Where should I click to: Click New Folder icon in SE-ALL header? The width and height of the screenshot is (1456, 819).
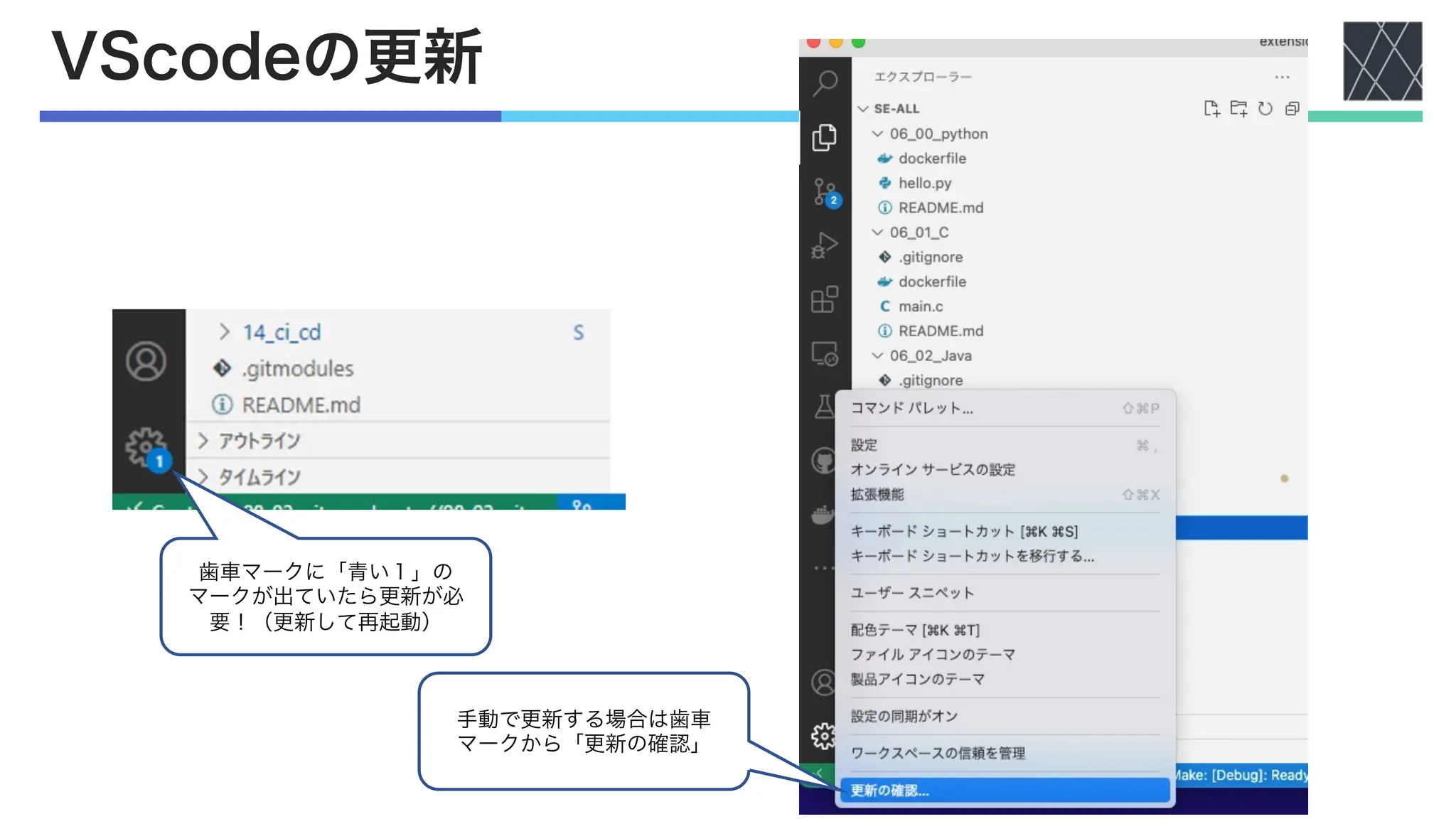(1238, 108)
